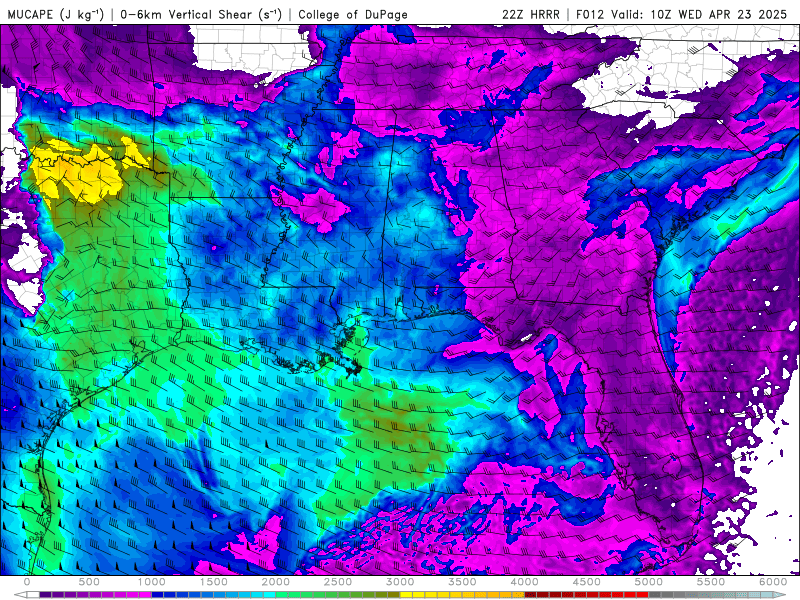Click the right arrow end of the color bar
Image resolution: width=800 pixels, height=600 pixels.
pos(779,595)
